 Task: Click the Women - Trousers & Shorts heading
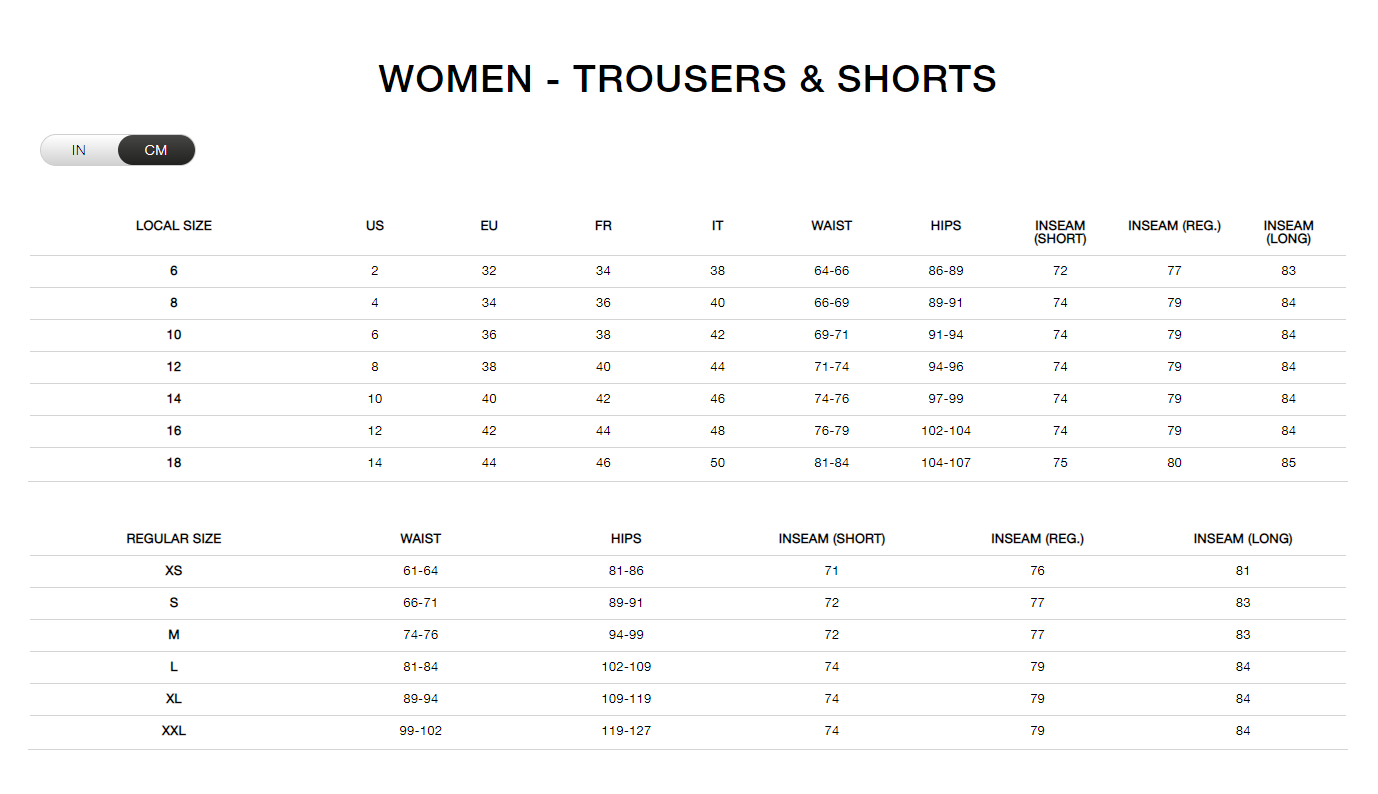click(x=688, y=79)
